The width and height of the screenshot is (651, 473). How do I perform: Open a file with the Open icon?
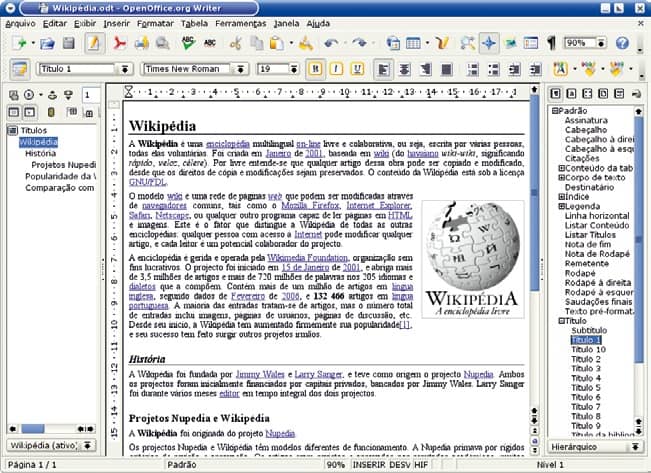[x=47, y=43]
